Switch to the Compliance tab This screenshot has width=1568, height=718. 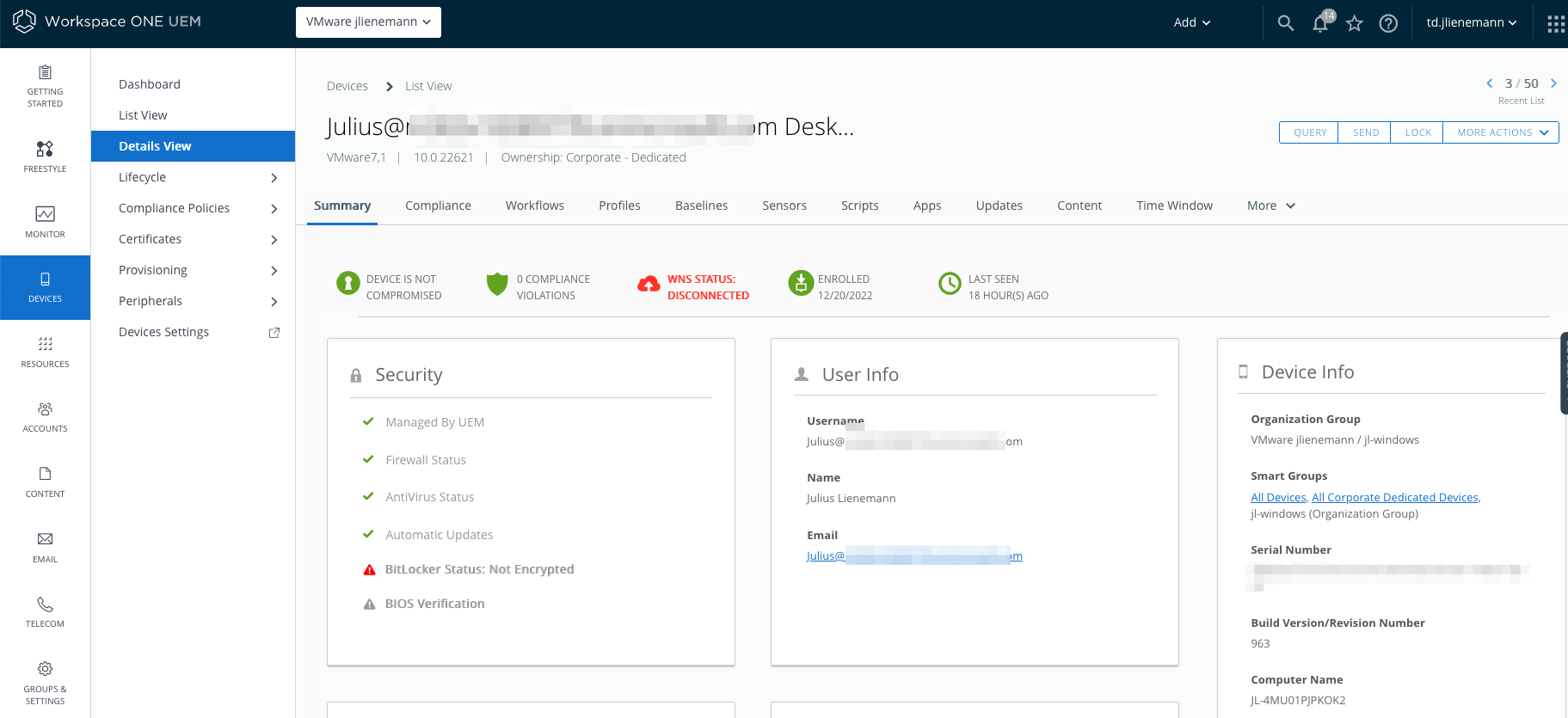438,206
